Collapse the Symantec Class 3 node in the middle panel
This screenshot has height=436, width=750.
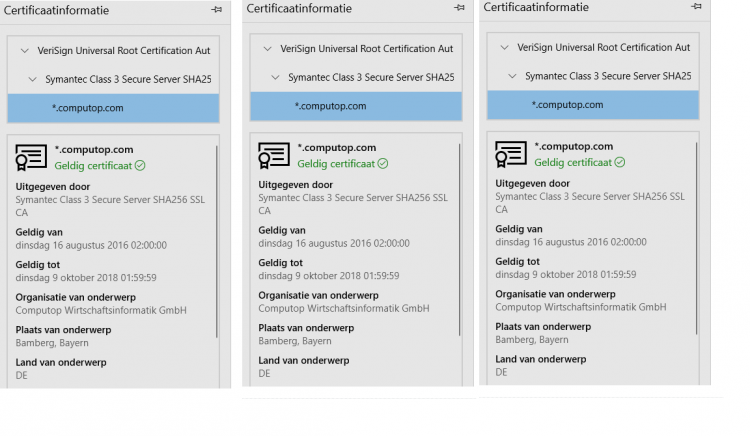276,77
